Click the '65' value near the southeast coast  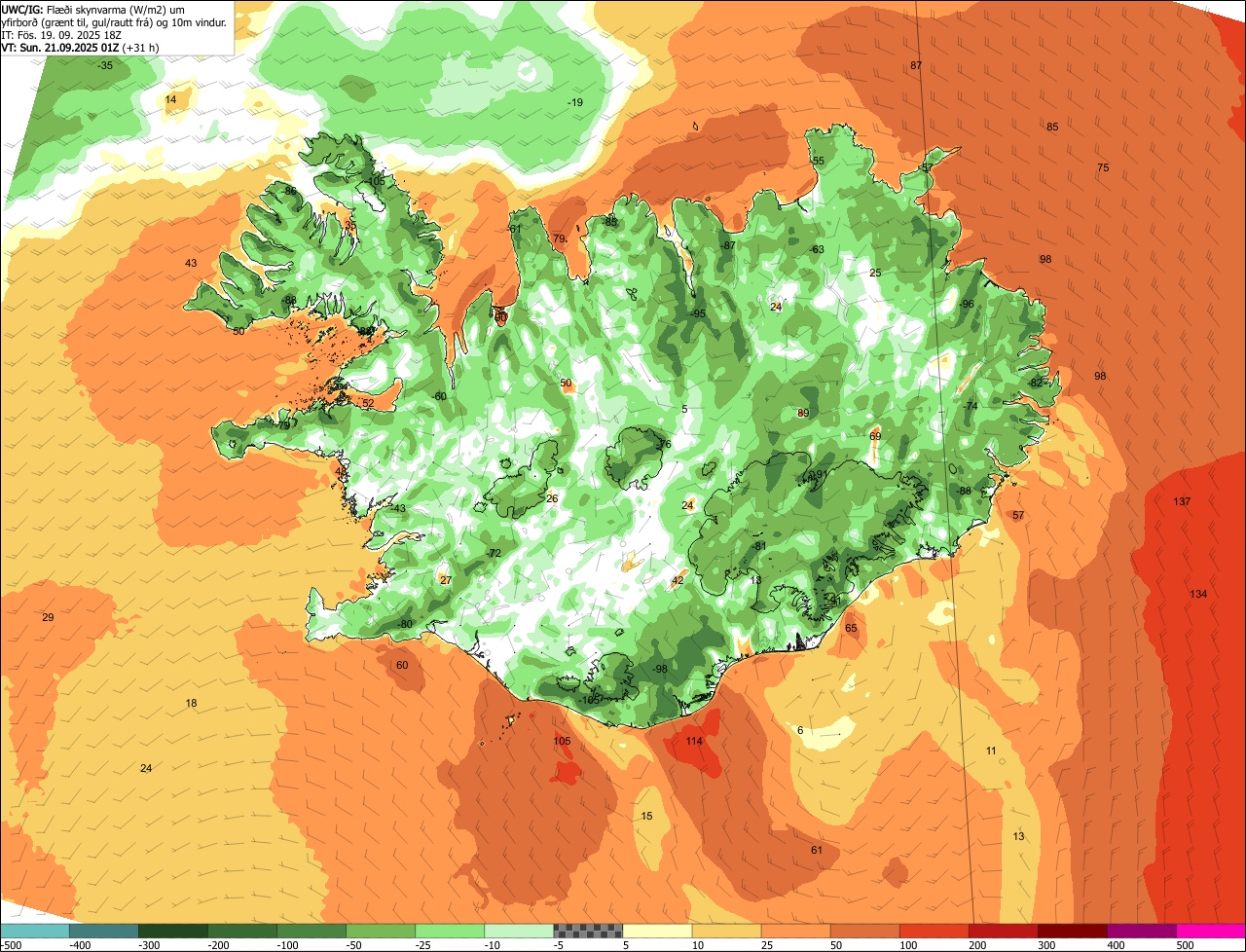click(851, 628)
